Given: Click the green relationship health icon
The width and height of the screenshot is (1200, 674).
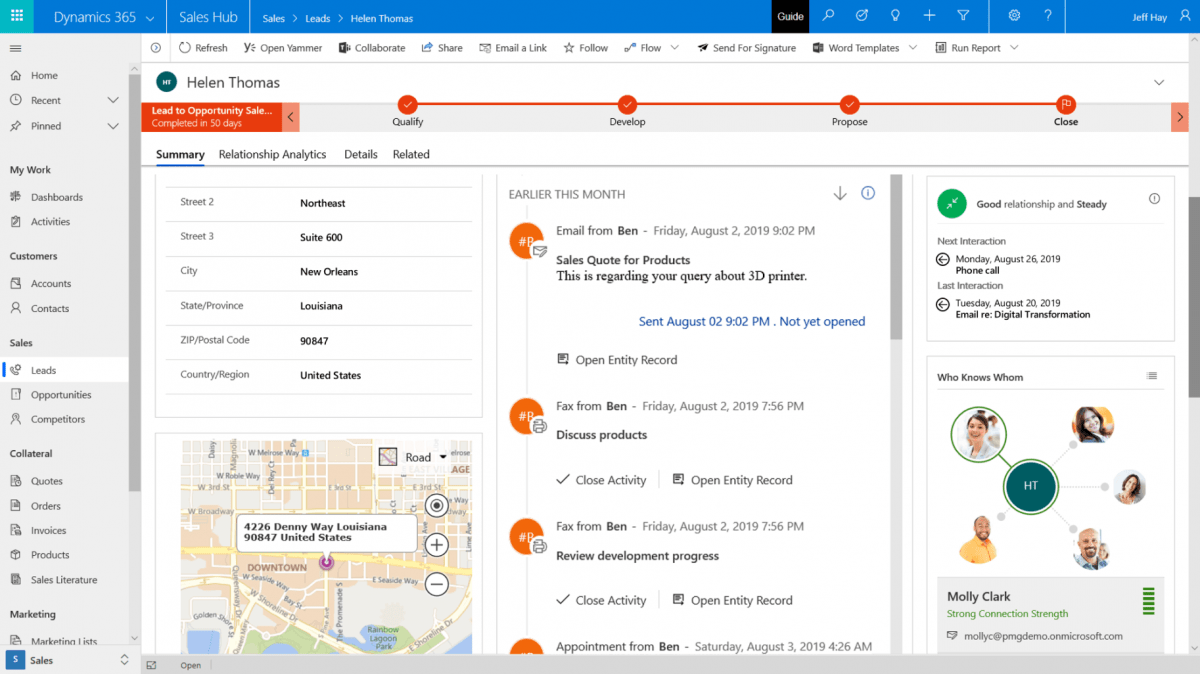Looking at the screenshot, I should (952, 203).
